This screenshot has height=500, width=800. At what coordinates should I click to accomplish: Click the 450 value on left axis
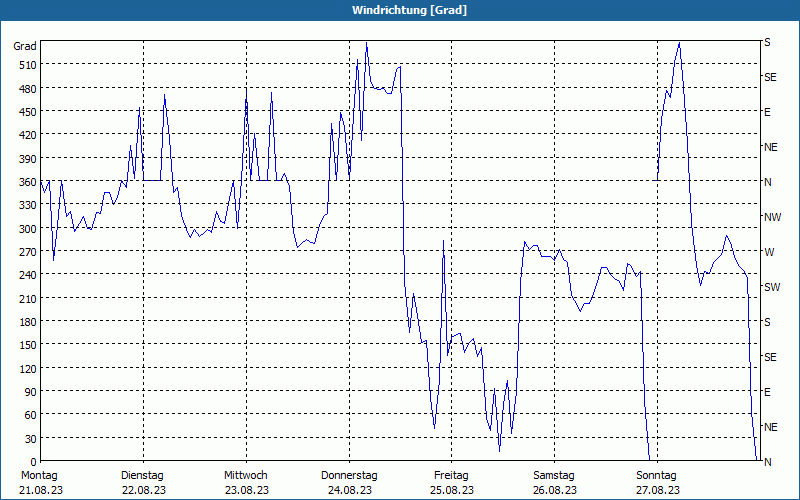click(25, 111)
